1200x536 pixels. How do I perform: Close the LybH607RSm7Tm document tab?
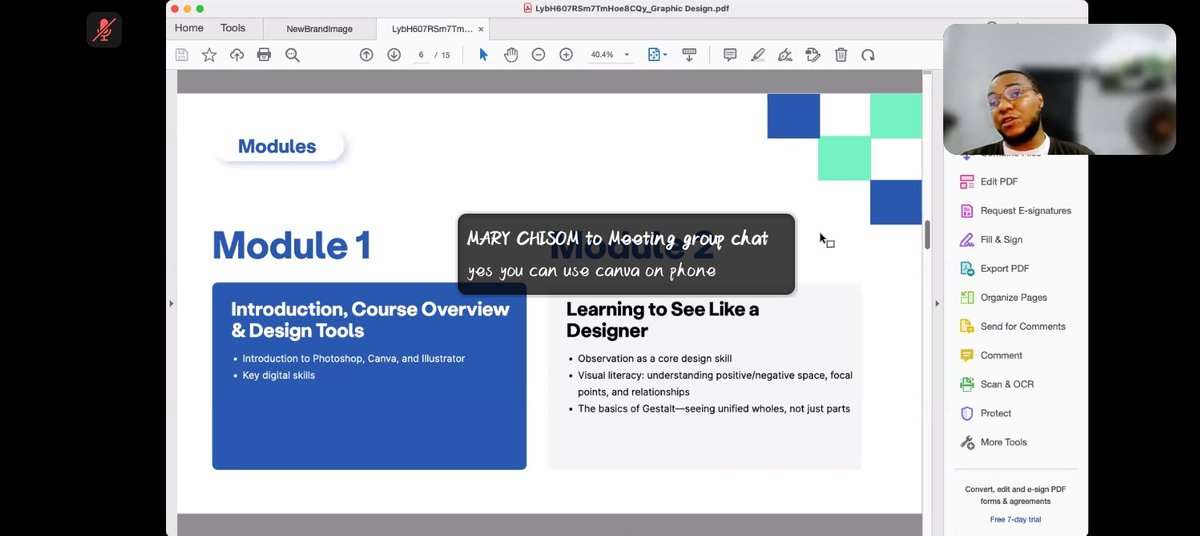tap(481, 29)
